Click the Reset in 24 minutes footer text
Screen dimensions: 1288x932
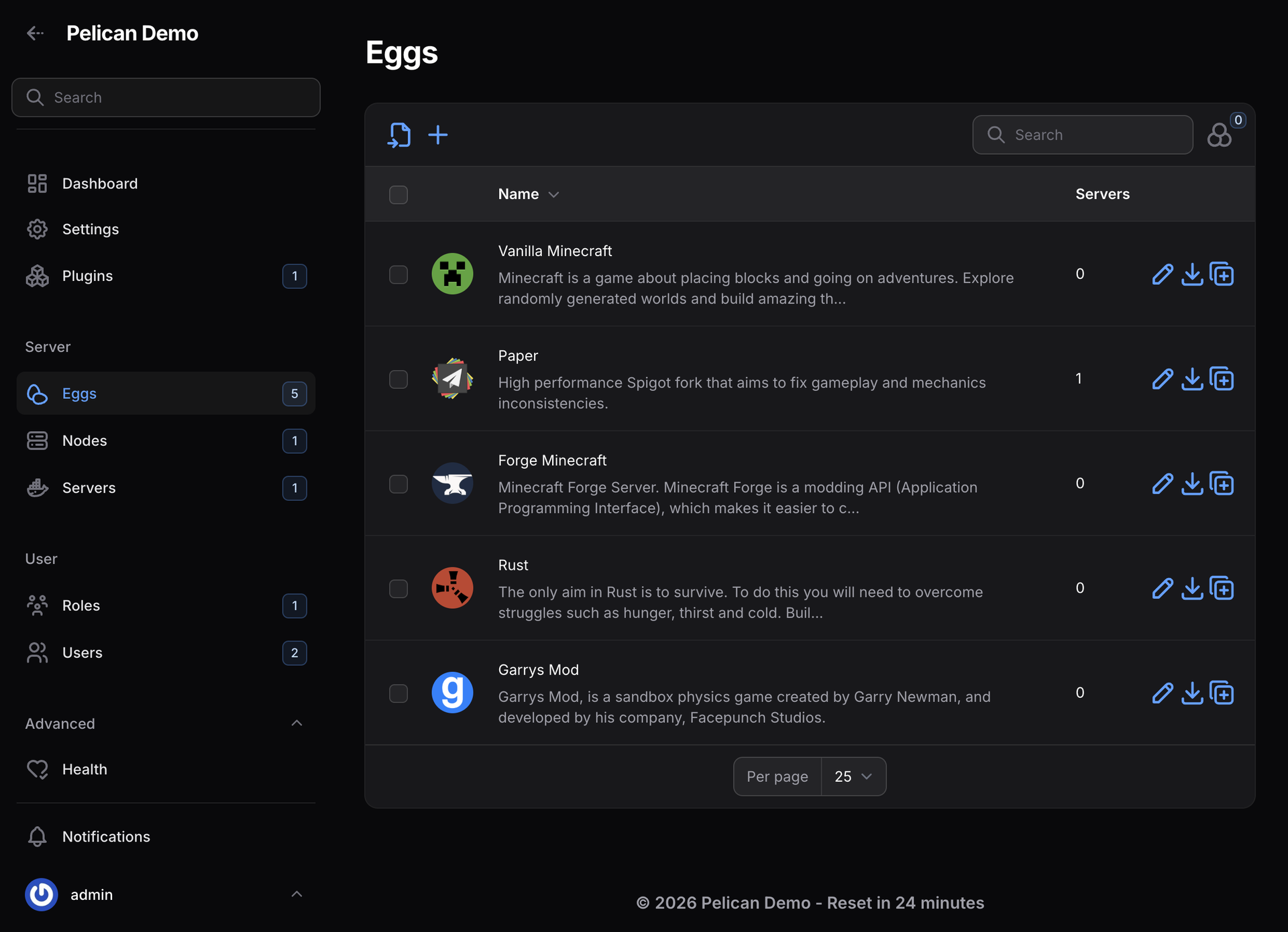906,902
